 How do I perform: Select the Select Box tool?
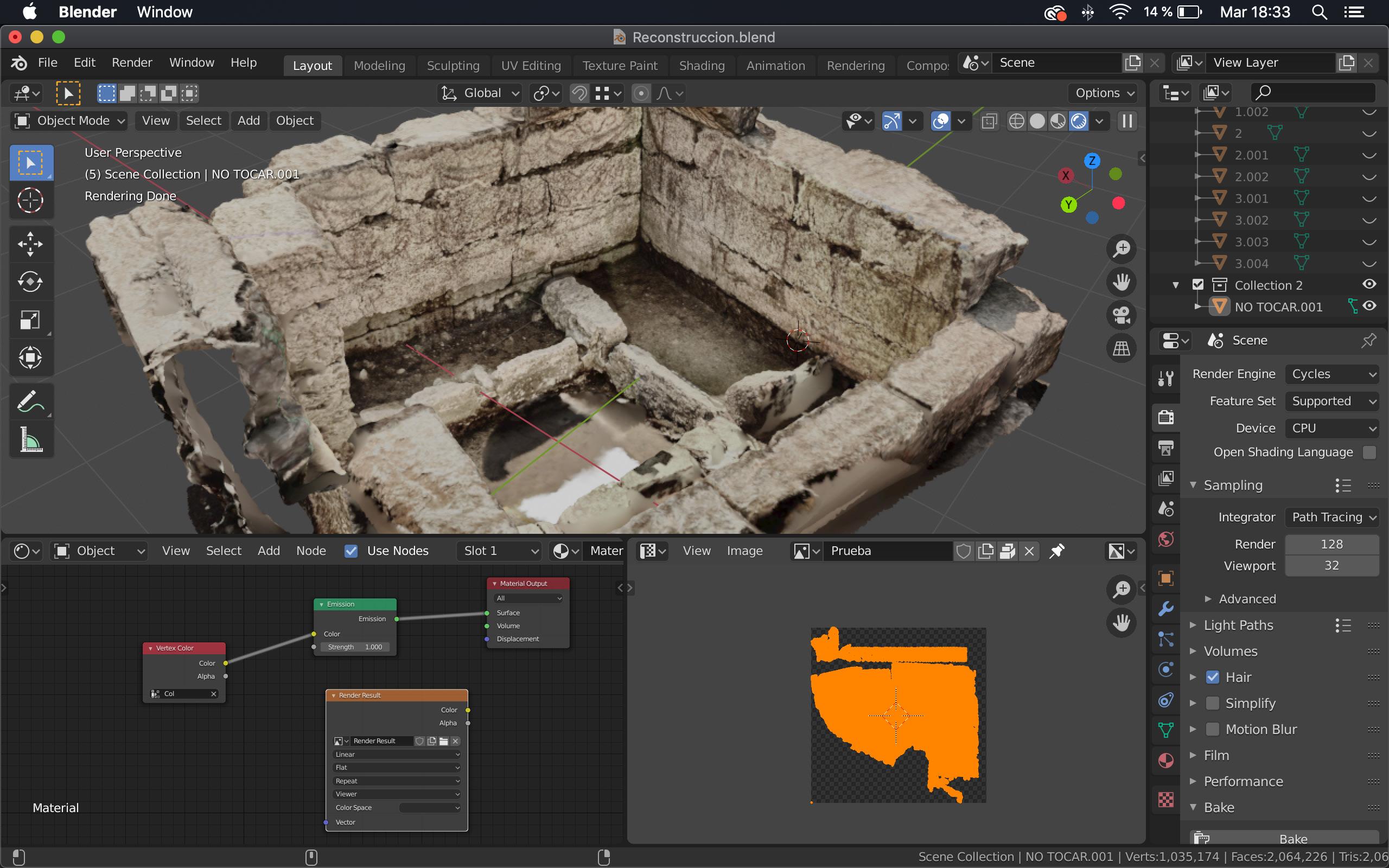(31, 163)
